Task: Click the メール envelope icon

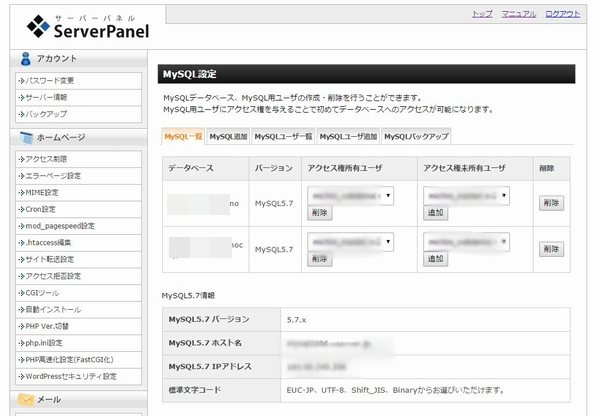Action: (26, 400)
